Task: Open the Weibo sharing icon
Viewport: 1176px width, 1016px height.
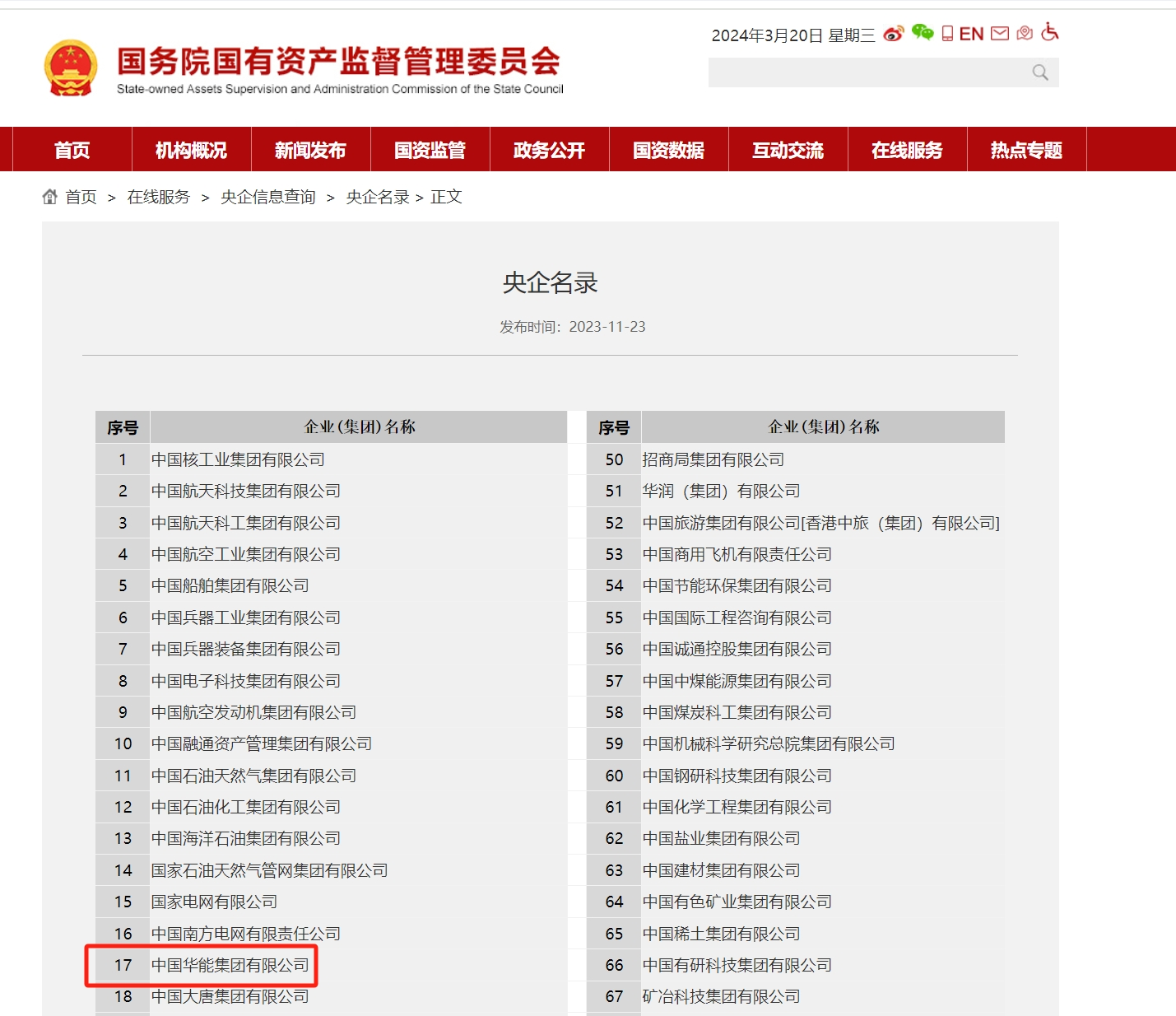Action: click(x=891, y=33)
